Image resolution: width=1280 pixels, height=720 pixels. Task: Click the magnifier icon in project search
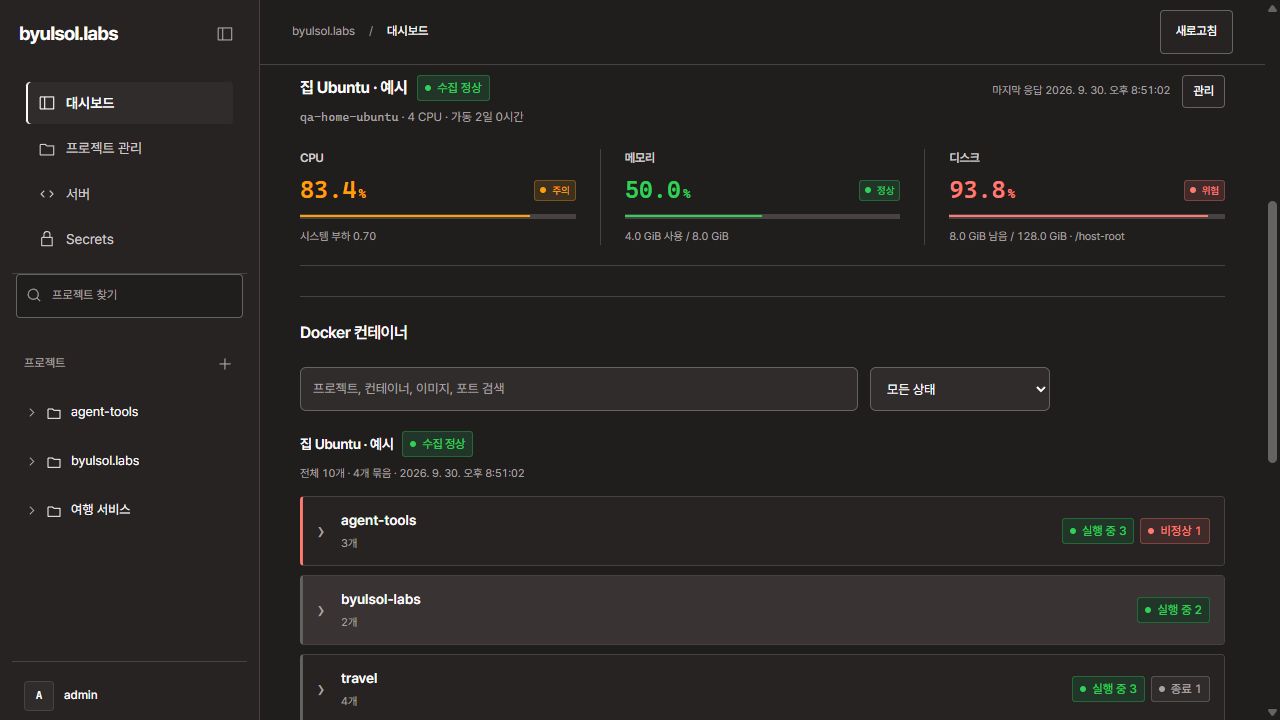click(x=34, y=295)
